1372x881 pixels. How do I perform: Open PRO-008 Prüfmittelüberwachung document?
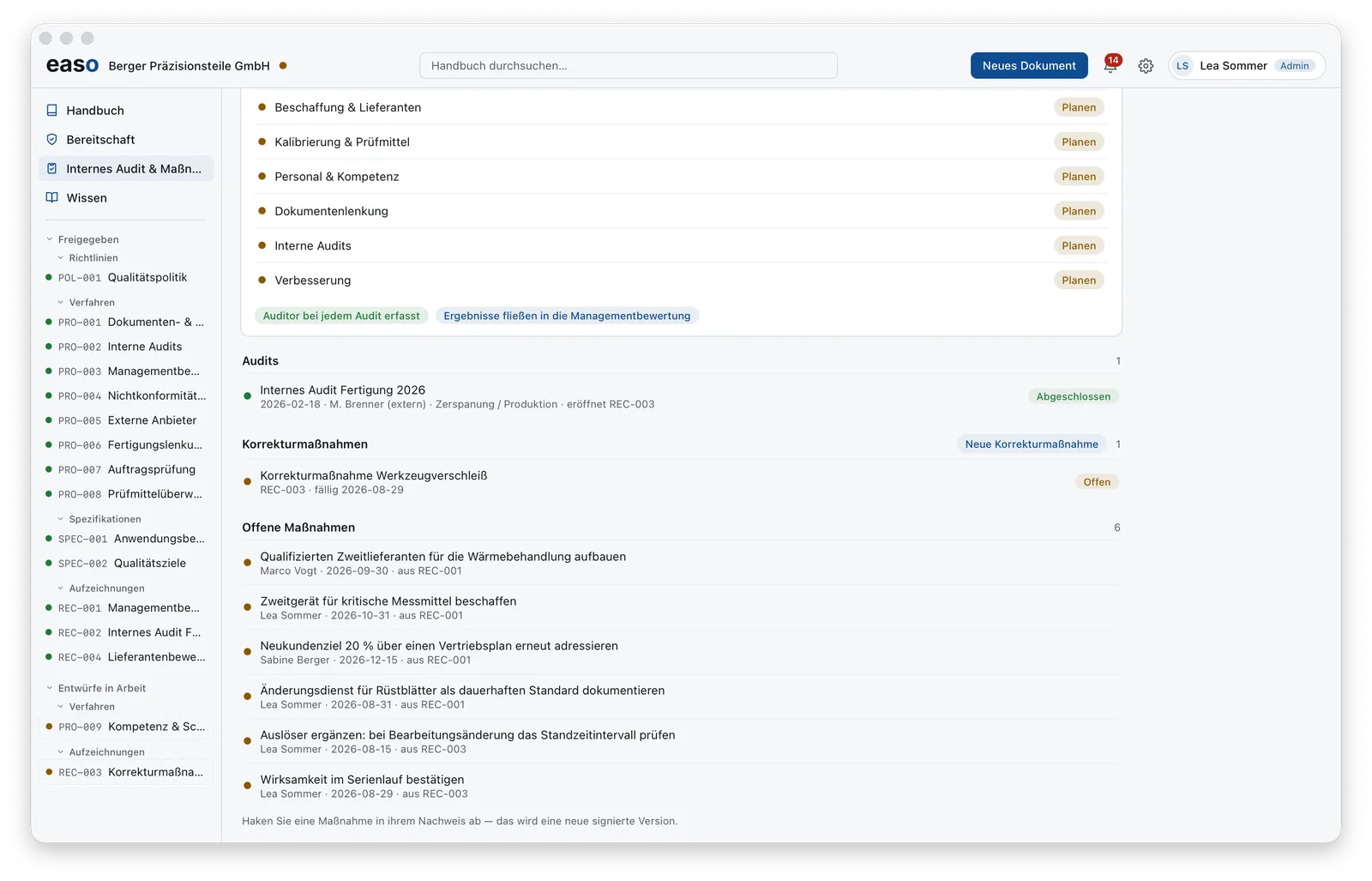(x=126, y=494)
